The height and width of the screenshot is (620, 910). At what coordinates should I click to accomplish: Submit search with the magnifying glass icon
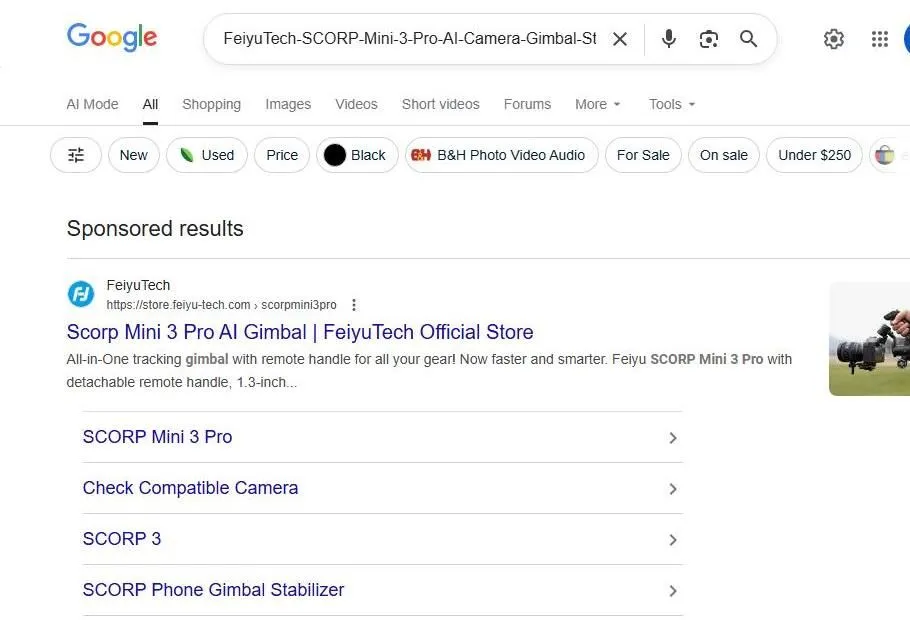click(749, 39)
